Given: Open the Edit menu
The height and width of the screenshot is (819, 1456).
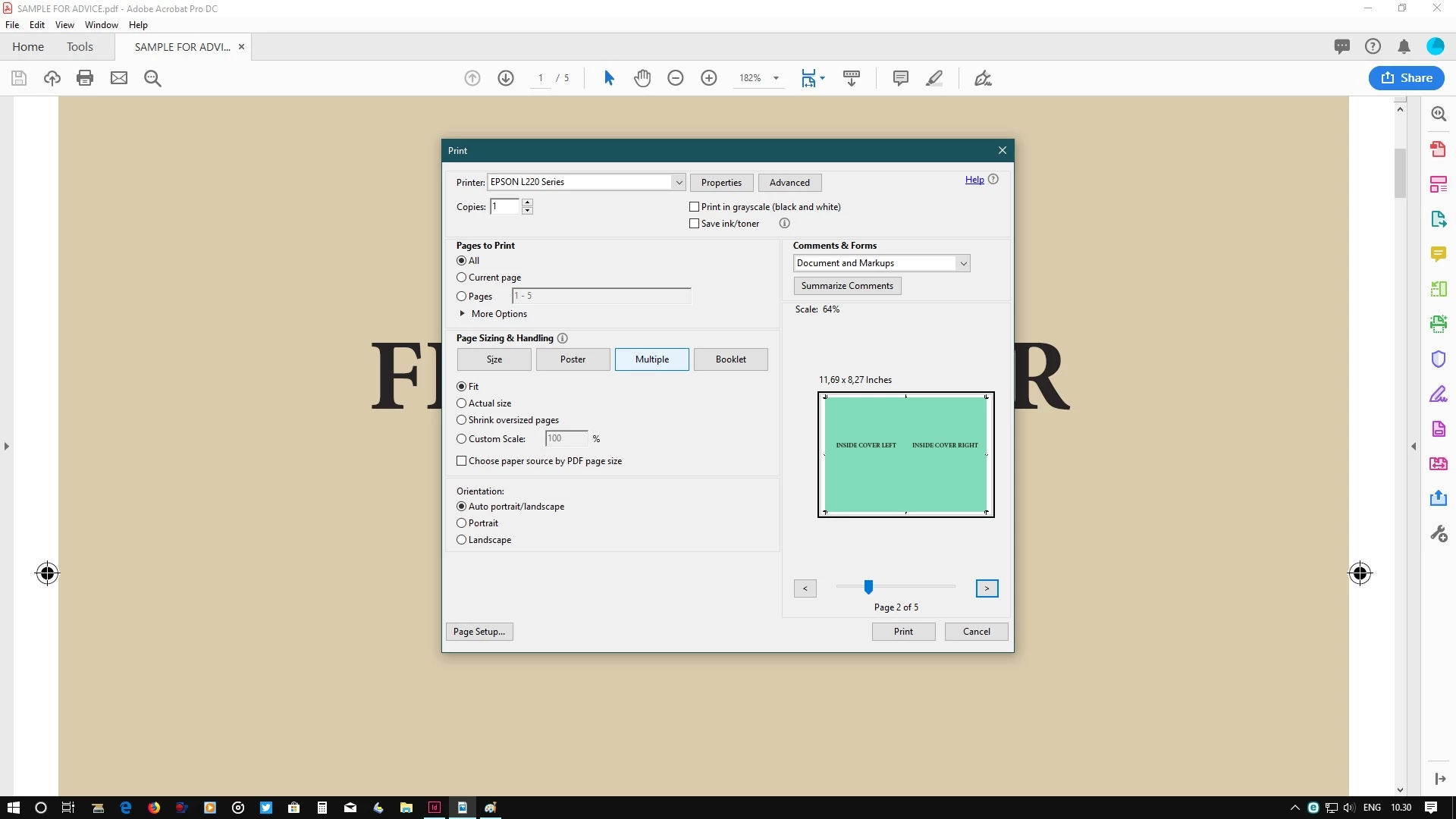Looking at the screenshot, I should pos(36,25).
